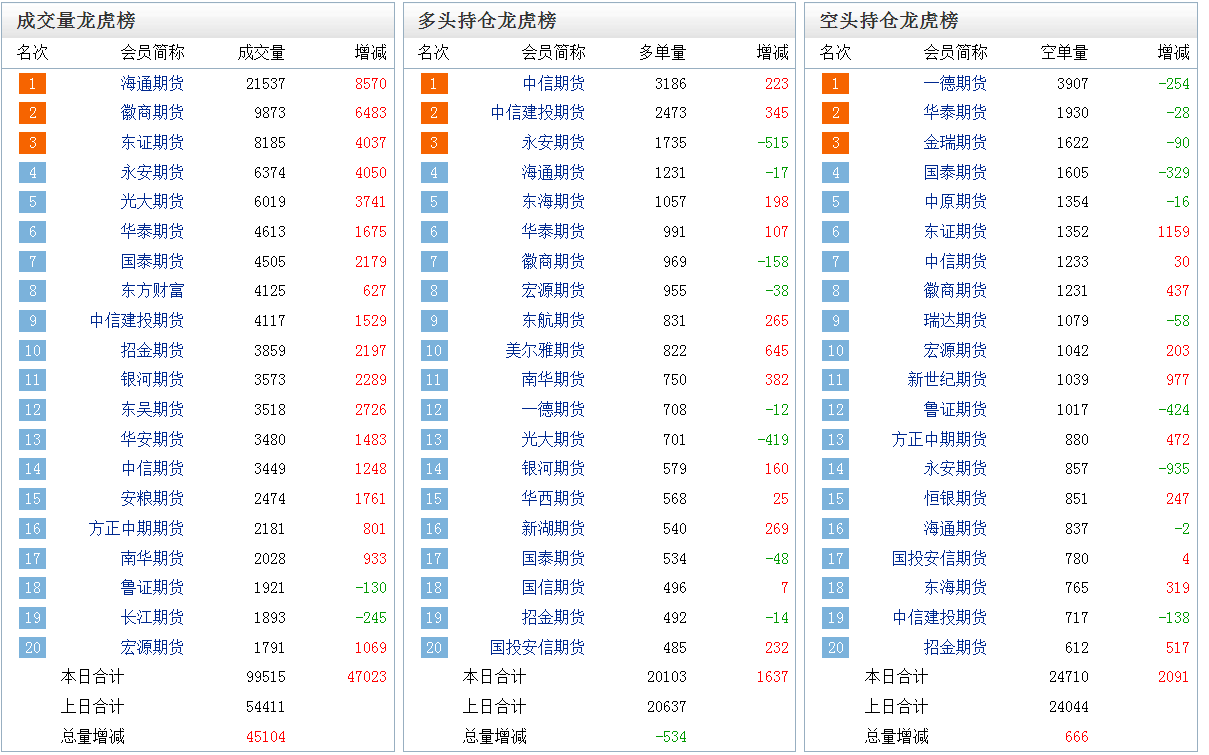Click the 空单量 column header

tap(1064, 53)
